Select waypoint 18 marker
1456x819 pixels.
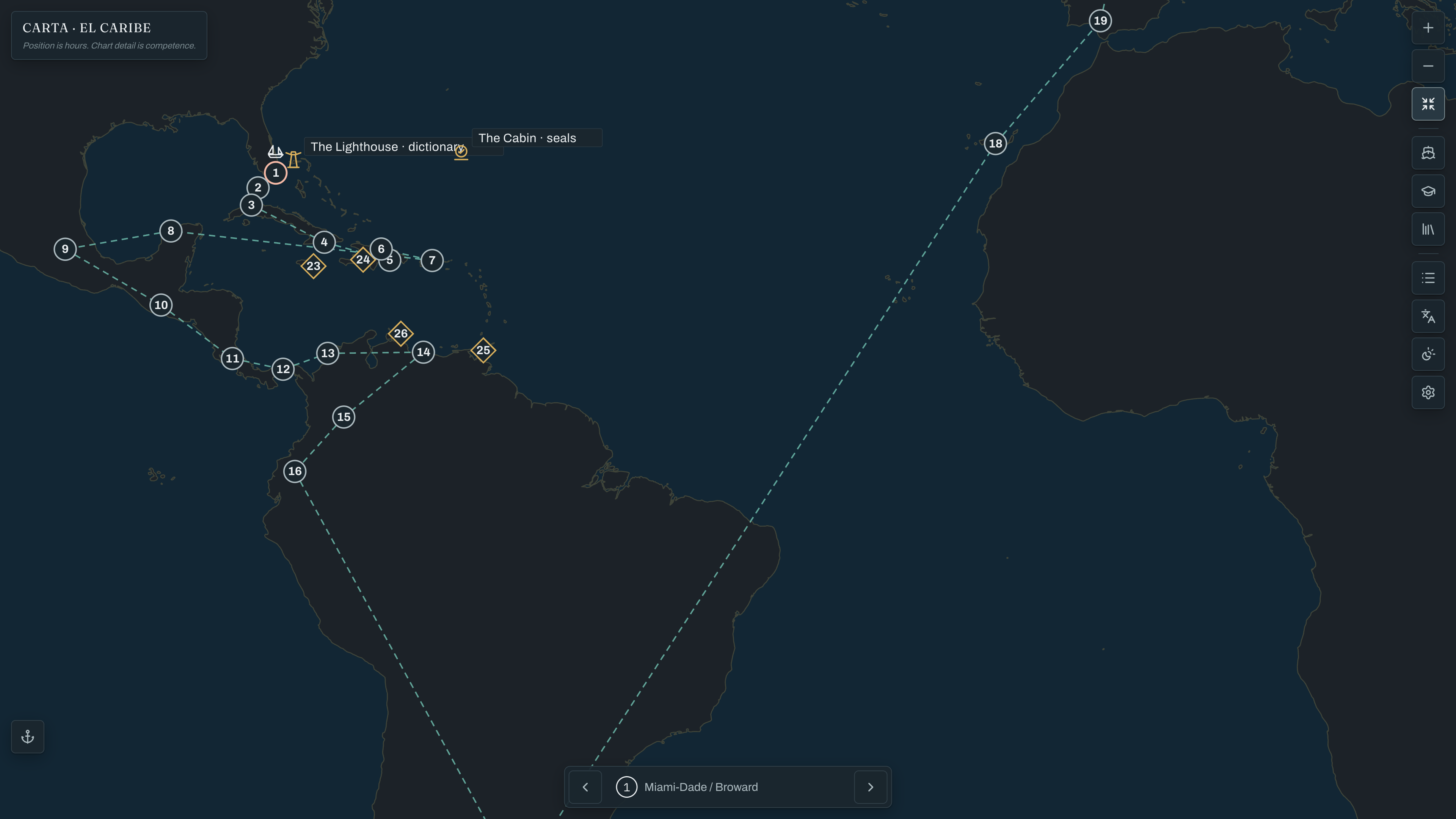pos(995,144)
